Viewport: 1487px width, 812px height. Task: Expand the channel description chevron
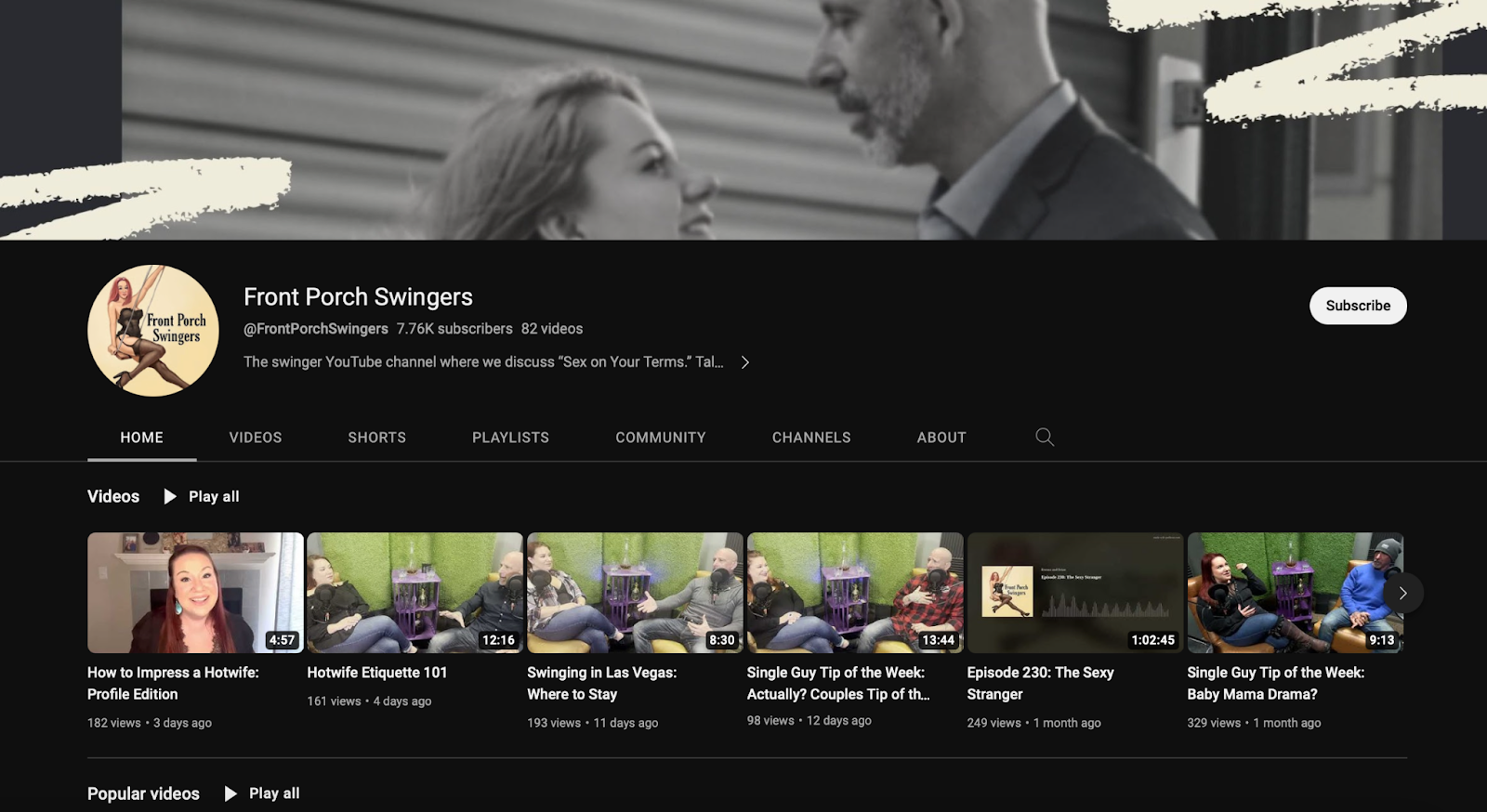tap(744, 362)
